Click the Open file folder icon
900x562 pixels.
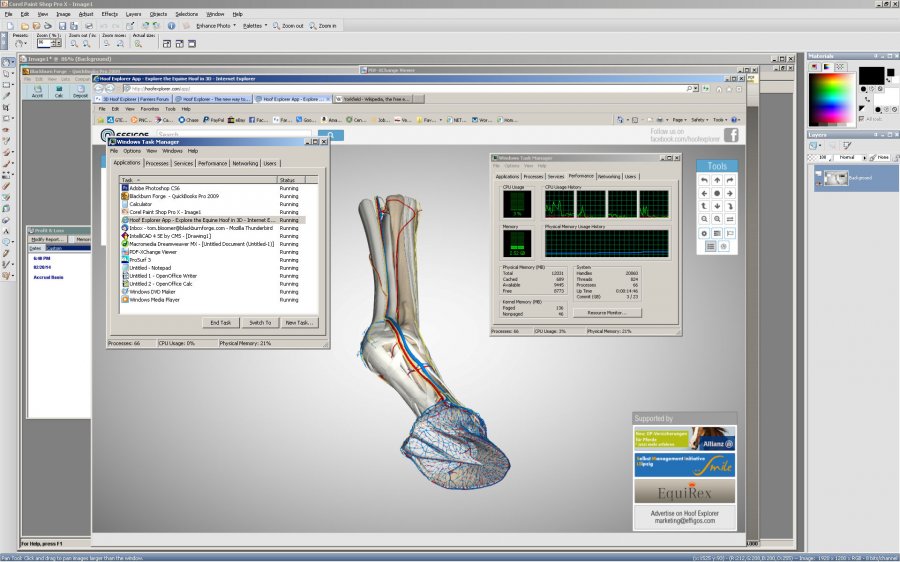(25, 26)
